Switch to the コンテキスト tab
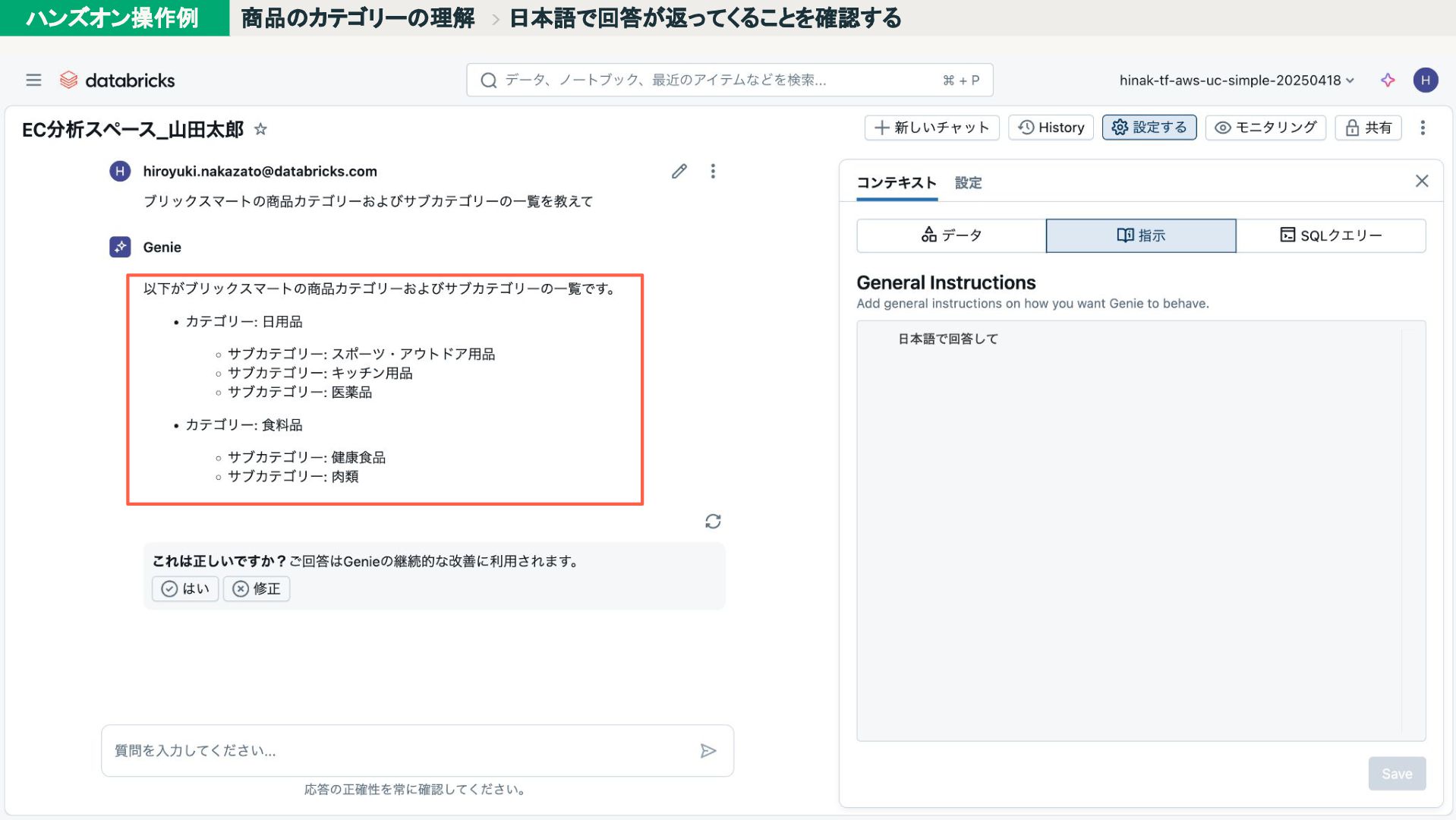This screenshot has height=820, width=1456. coord(897,183)
